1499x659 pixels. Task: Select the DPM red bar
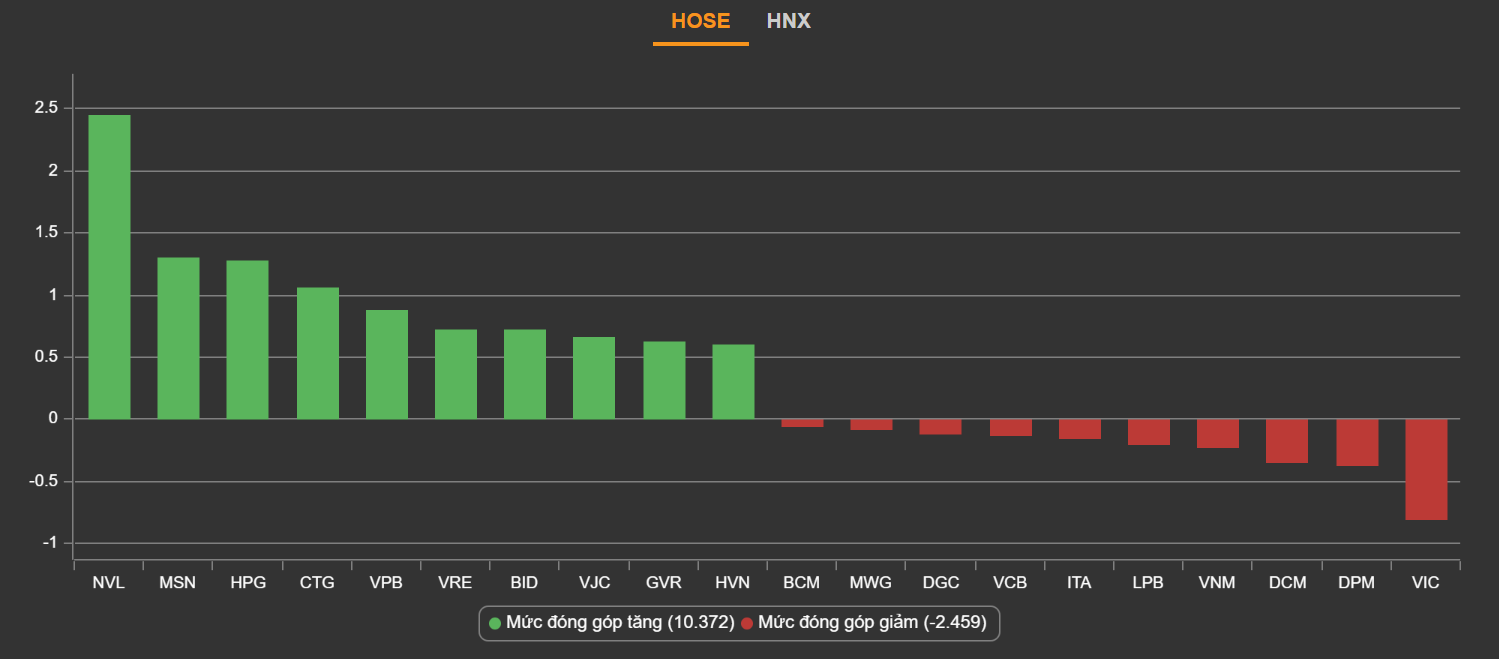click(x=1357, y=442)
